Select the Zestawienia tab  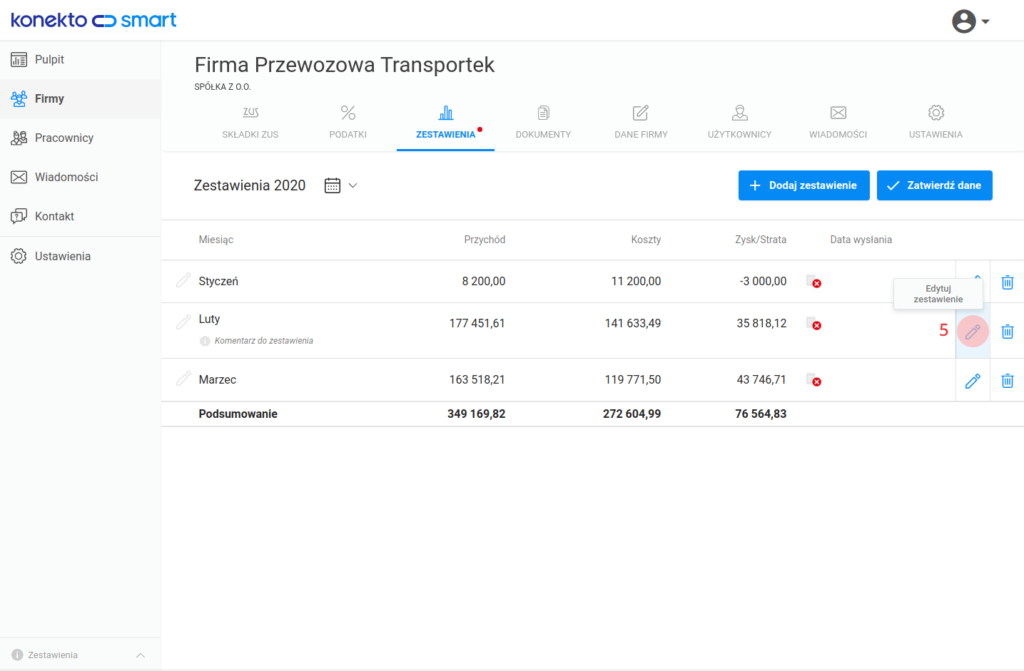445,123
